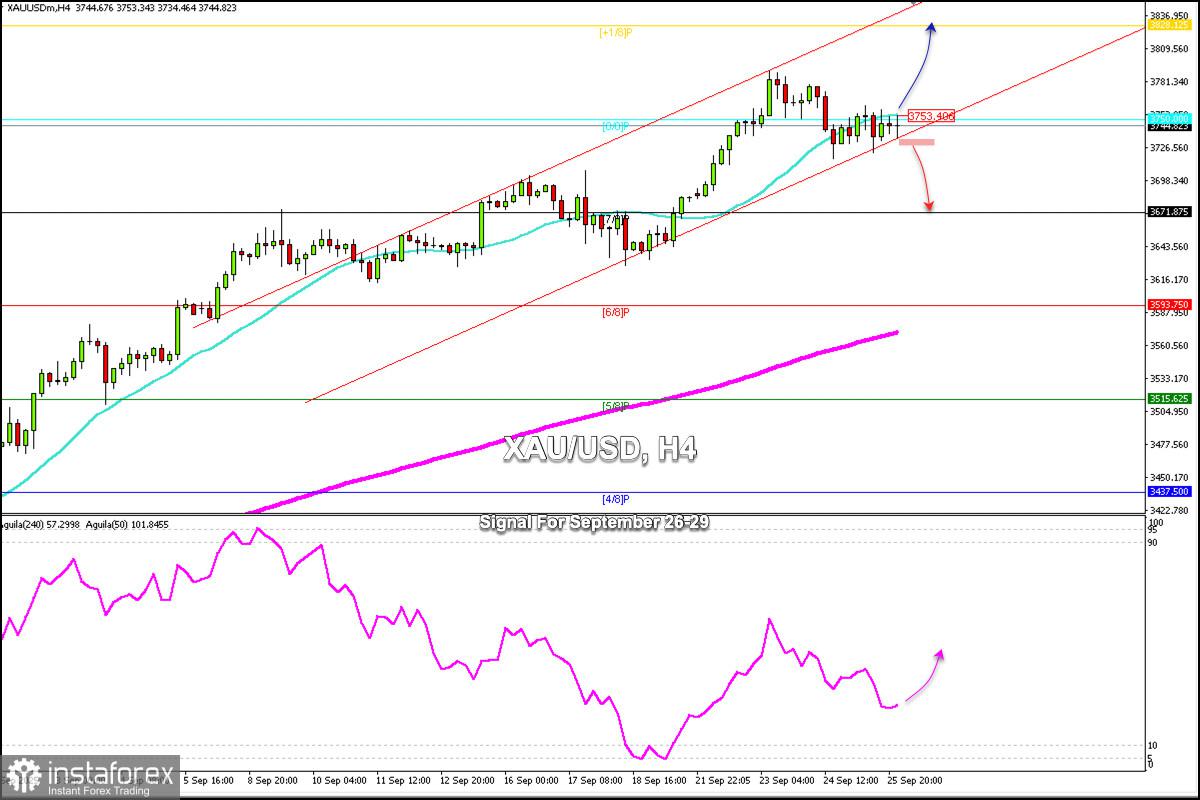Select the red 3593.750 level price tag

(1169, 305)
